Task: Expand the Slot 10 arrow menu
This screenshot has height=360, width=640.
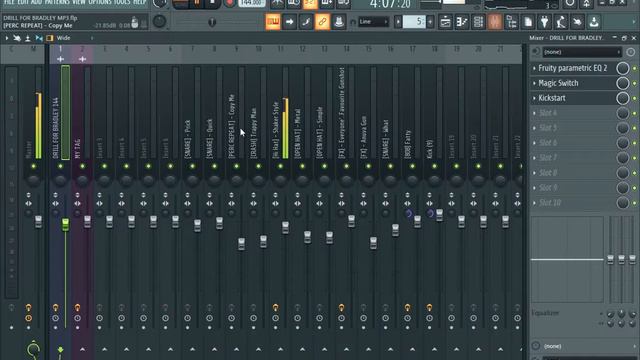Action: pos(534,203)
